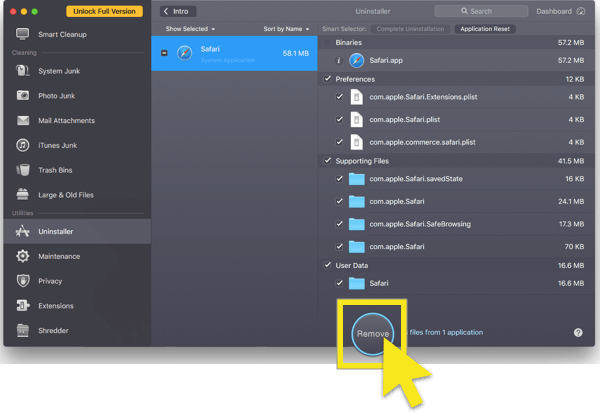Uncheck the Safari user data folder checkbox
This screenshot has width=600, height=414.
339,283
